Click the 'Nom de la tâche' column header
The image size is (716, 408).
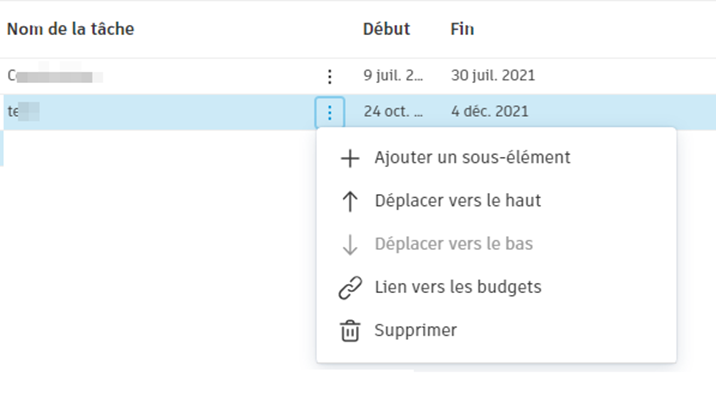[71, 29]
